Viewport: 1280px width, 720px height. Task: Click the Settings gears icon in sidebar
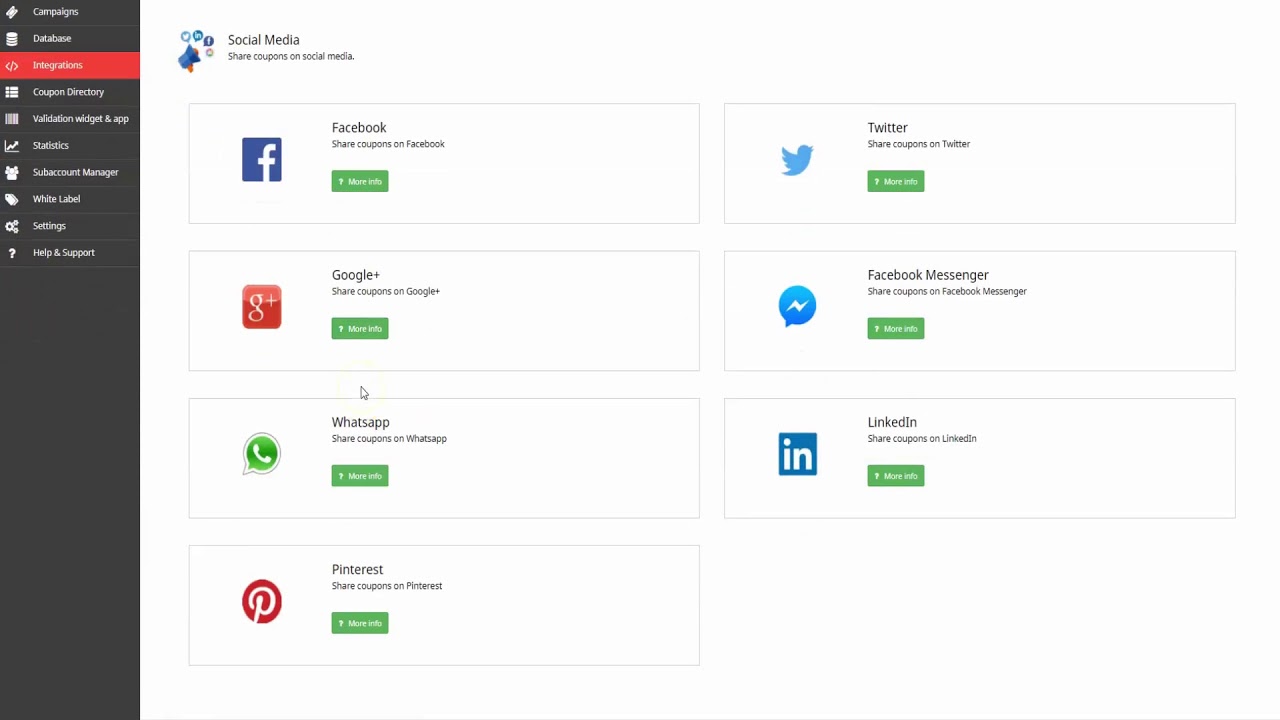click(12, 226)
